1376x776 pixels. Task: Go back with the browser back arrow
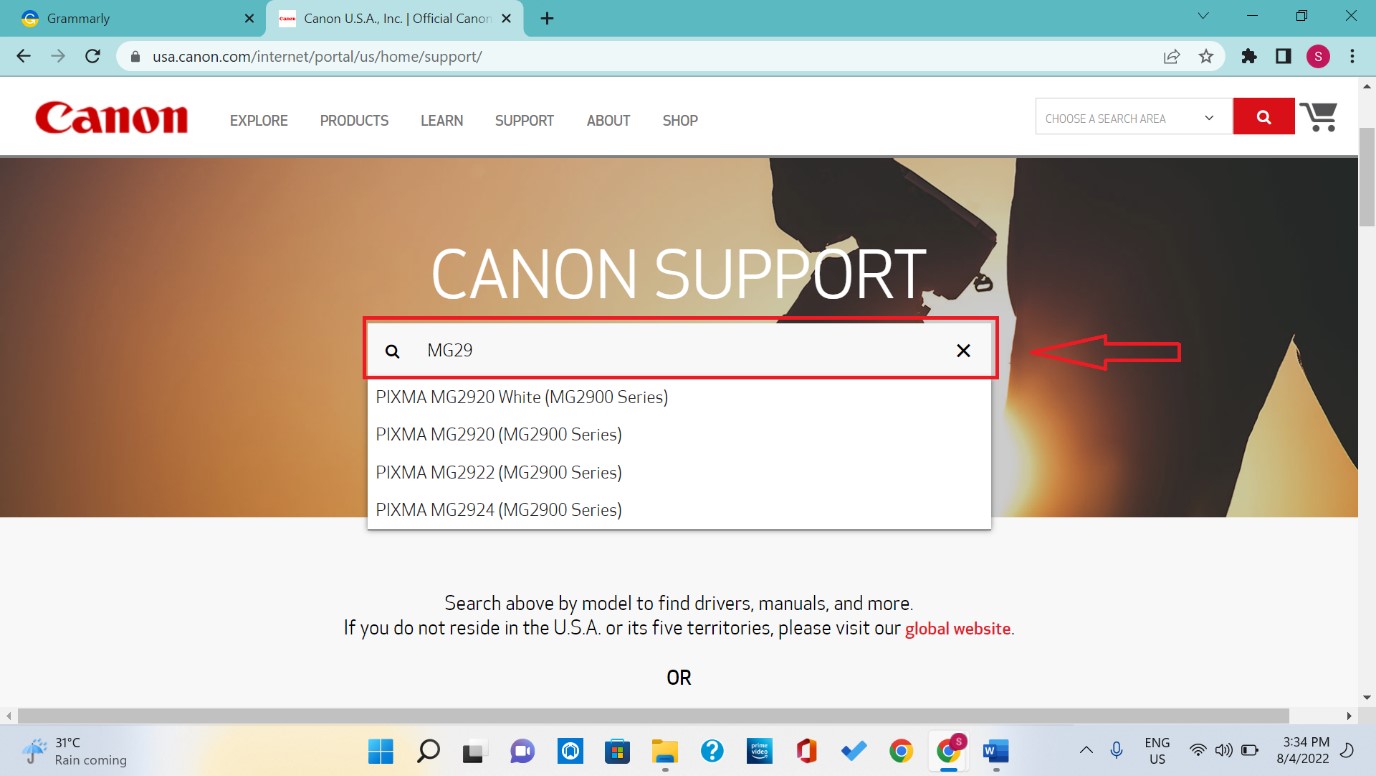[24, 56]
